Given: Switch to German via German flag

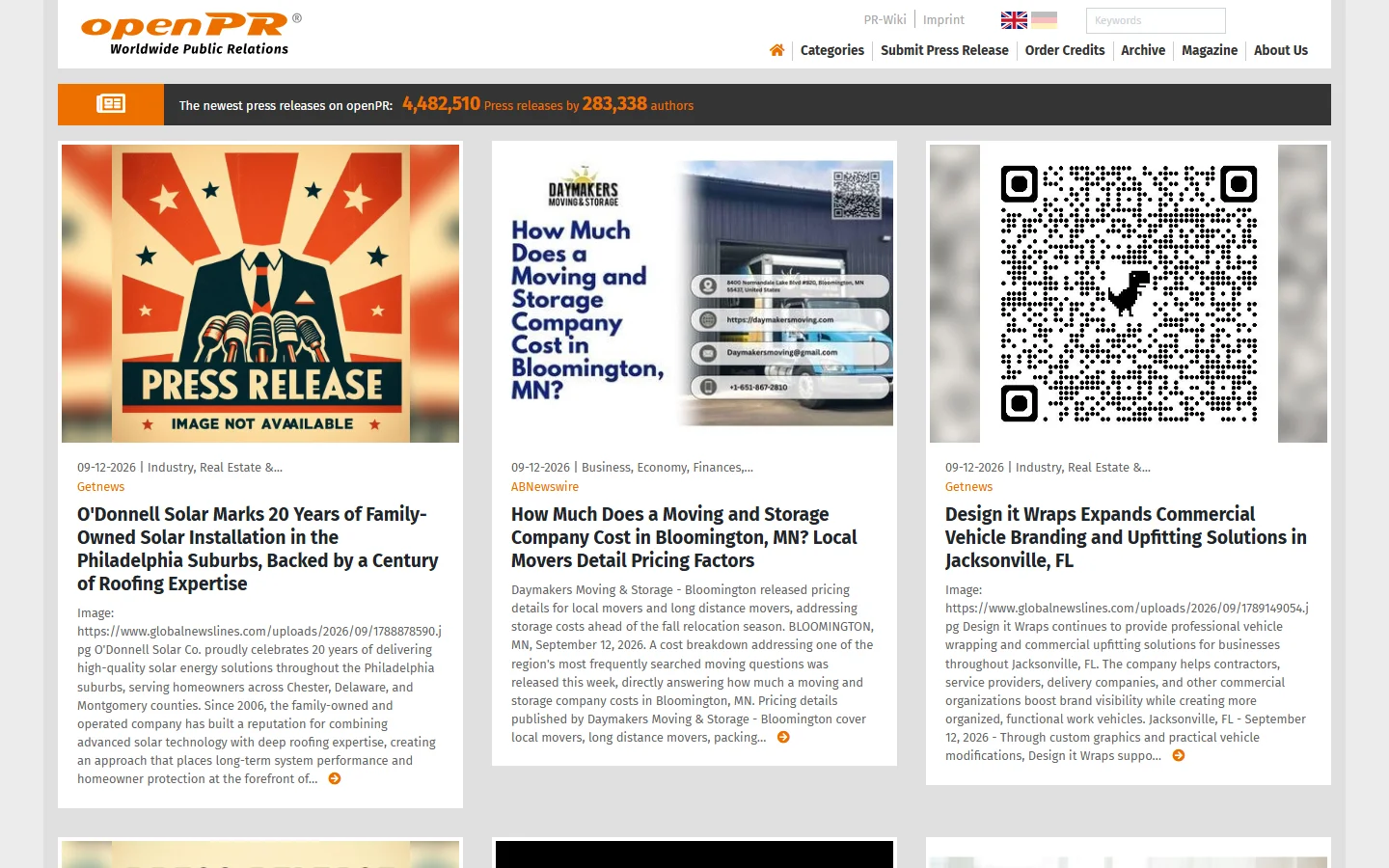Looking at the screenshot, I should pyautogui.click(x=1044, y=19).
